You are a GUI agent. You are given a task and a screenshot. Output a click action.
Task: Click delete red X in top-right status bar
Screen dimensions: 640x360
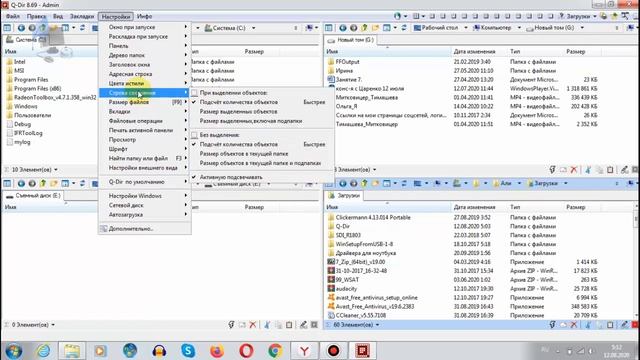[574, 169]
